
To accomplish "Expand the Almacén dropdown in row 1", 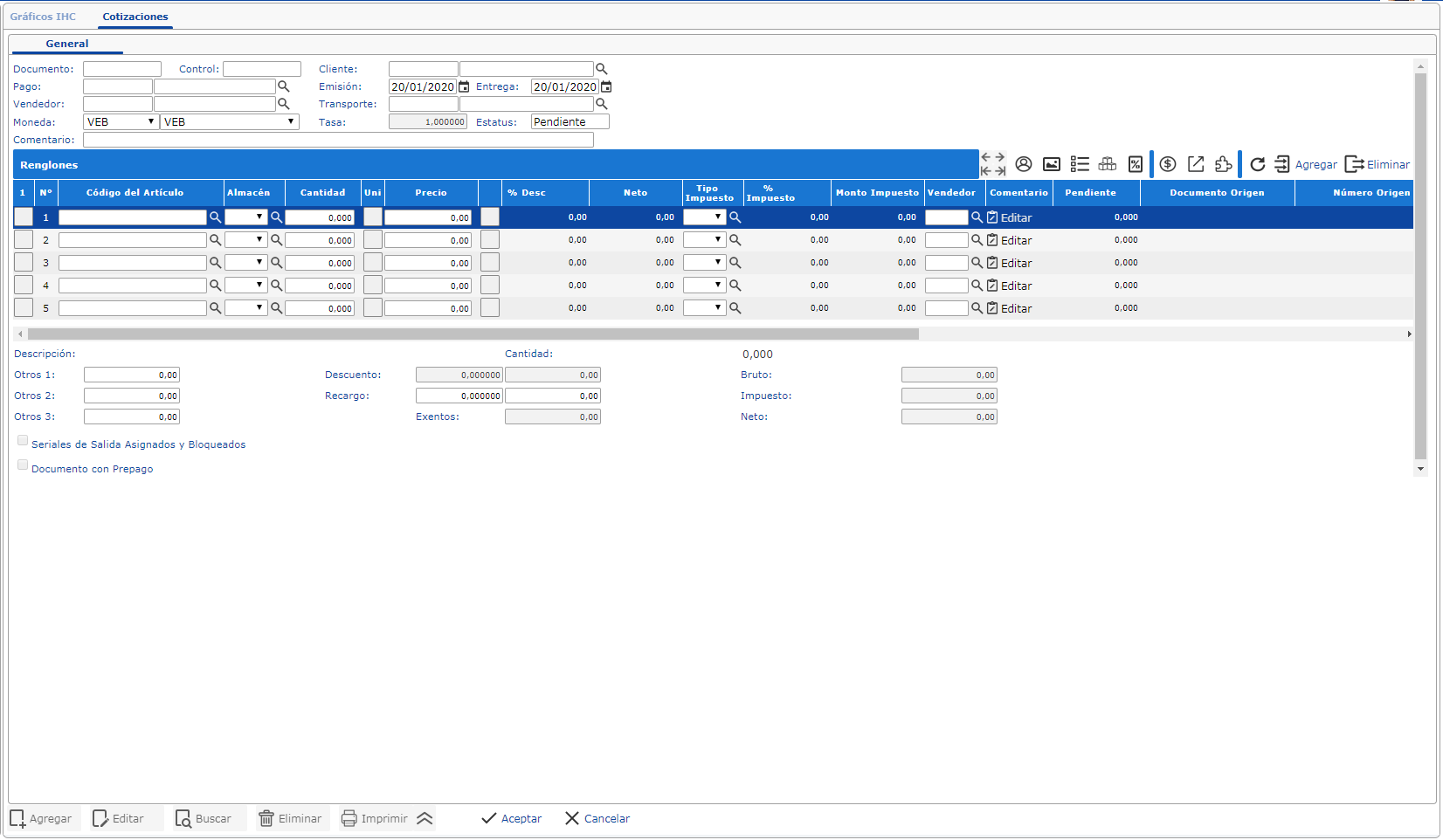I will point(246,217).
